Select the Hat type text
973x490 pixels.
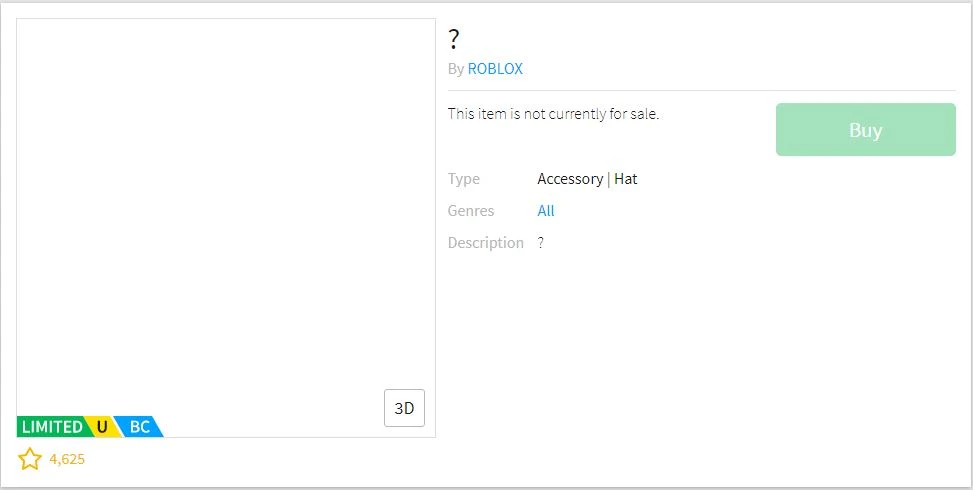click(x=626, y=179)
